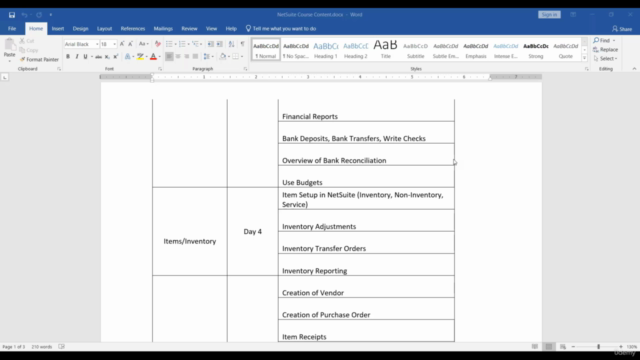Switch to Read Mode view
This screenshot has width=640, height=360.
tap(535, 347)
